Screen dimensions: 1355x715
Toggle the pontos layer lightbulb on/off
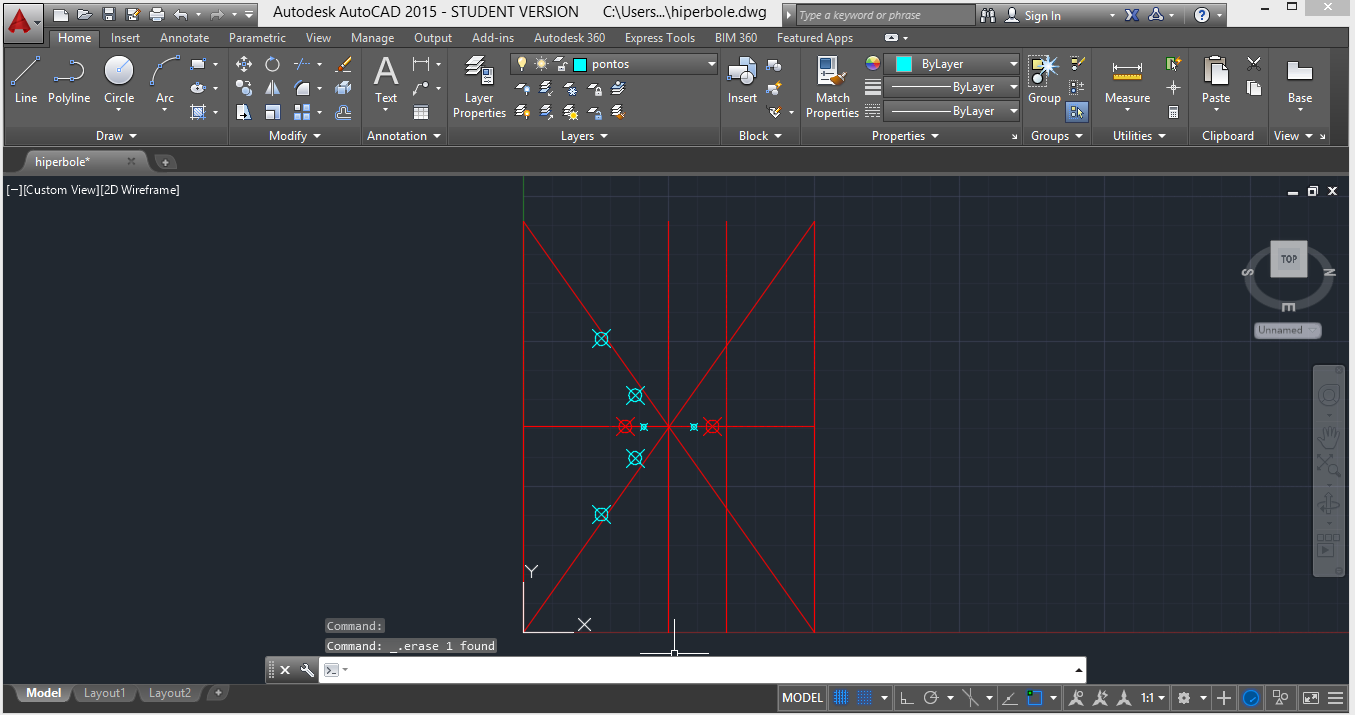[x=522, y=64]
